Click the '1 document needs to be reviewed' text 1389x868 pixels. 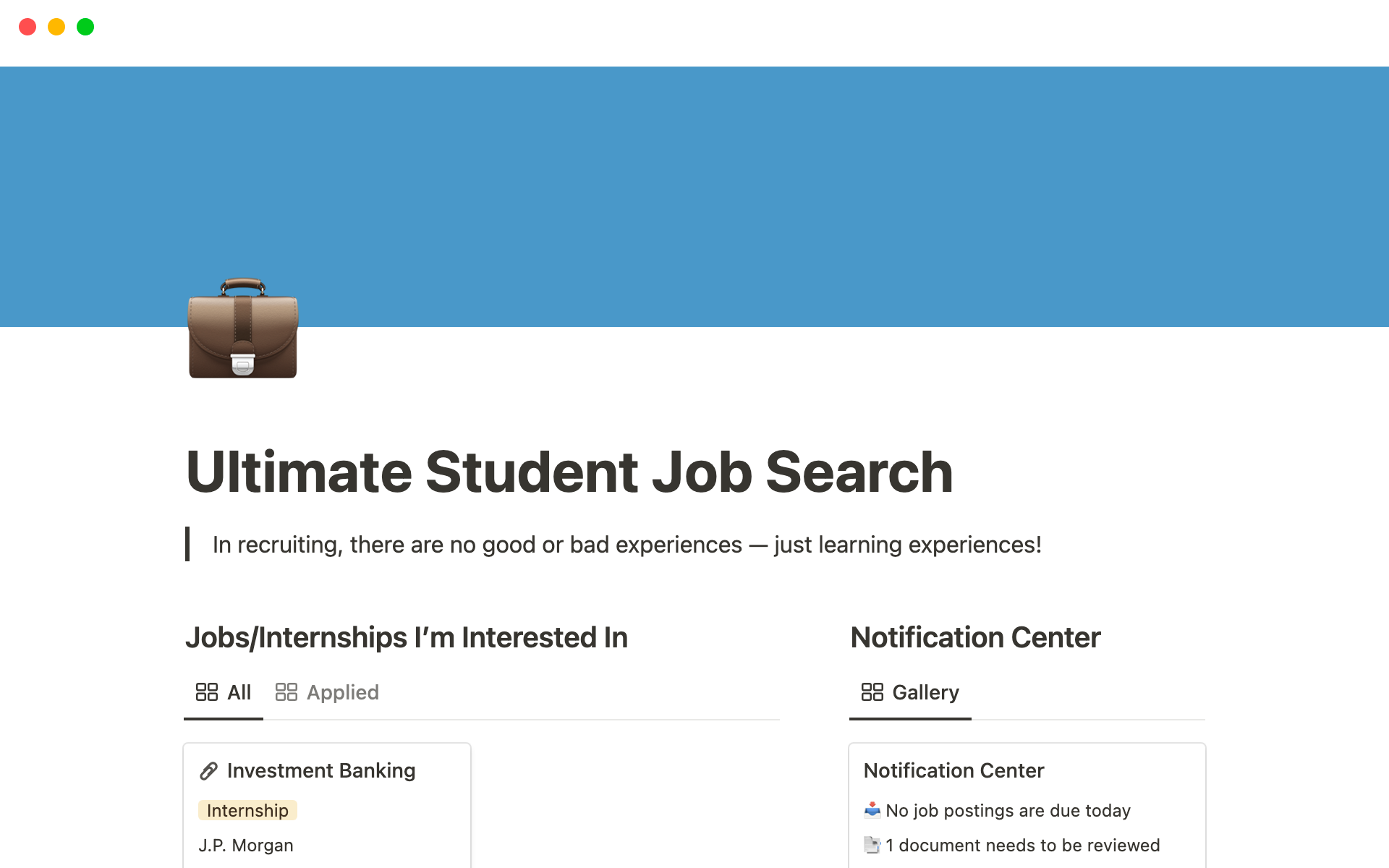click(1022, 846)
